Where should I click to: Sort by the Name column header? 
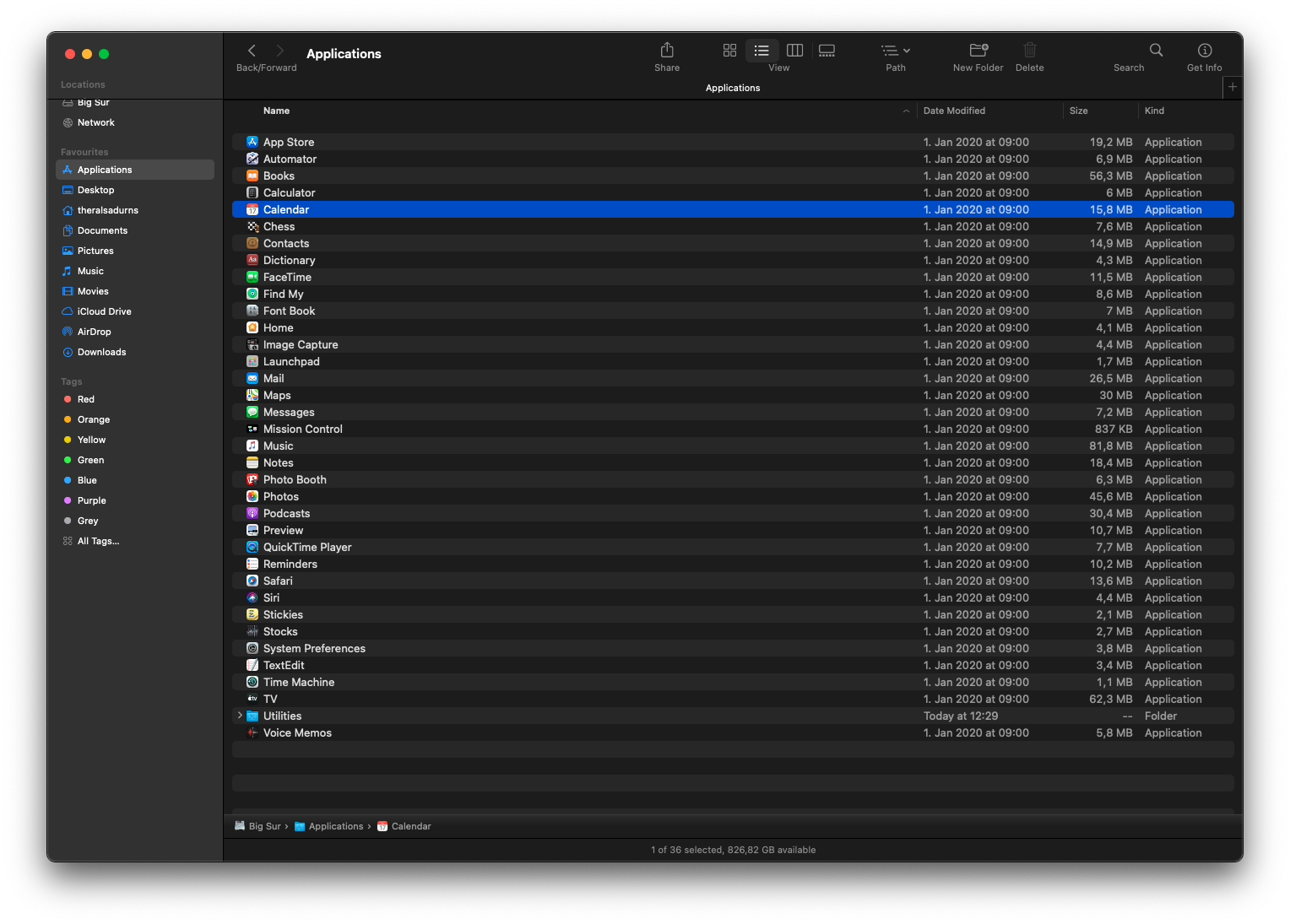pos(276,111)
